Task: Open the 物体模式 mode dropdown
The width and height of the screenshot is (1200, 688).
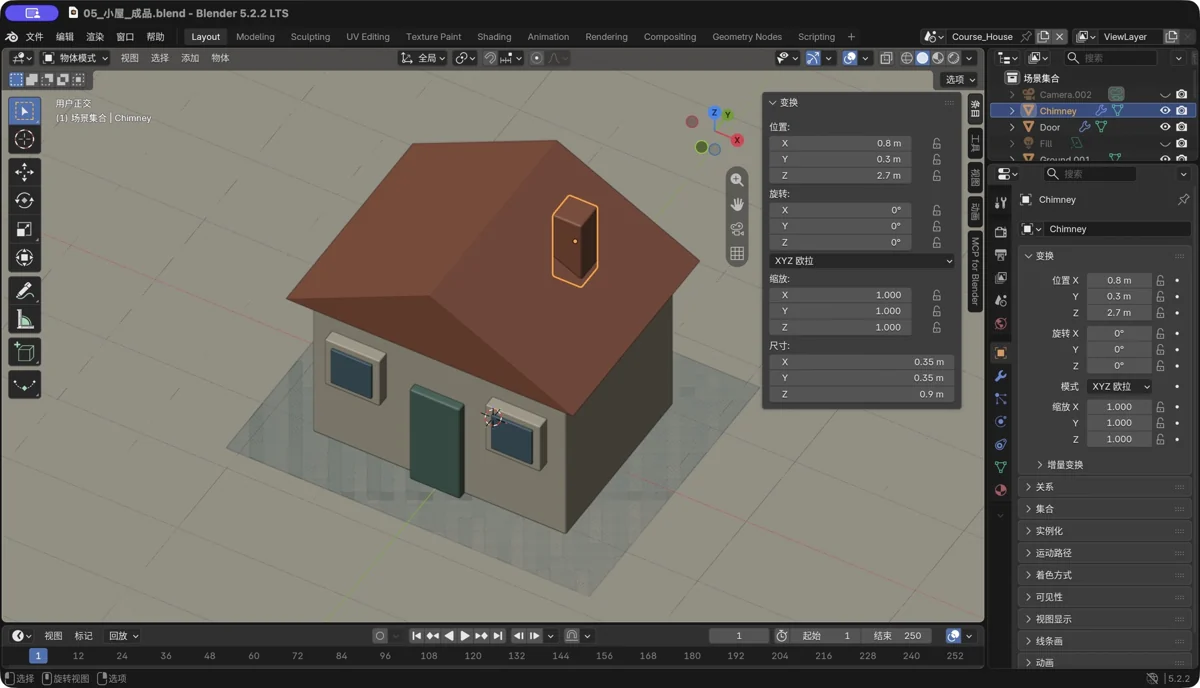Action: 75,58
